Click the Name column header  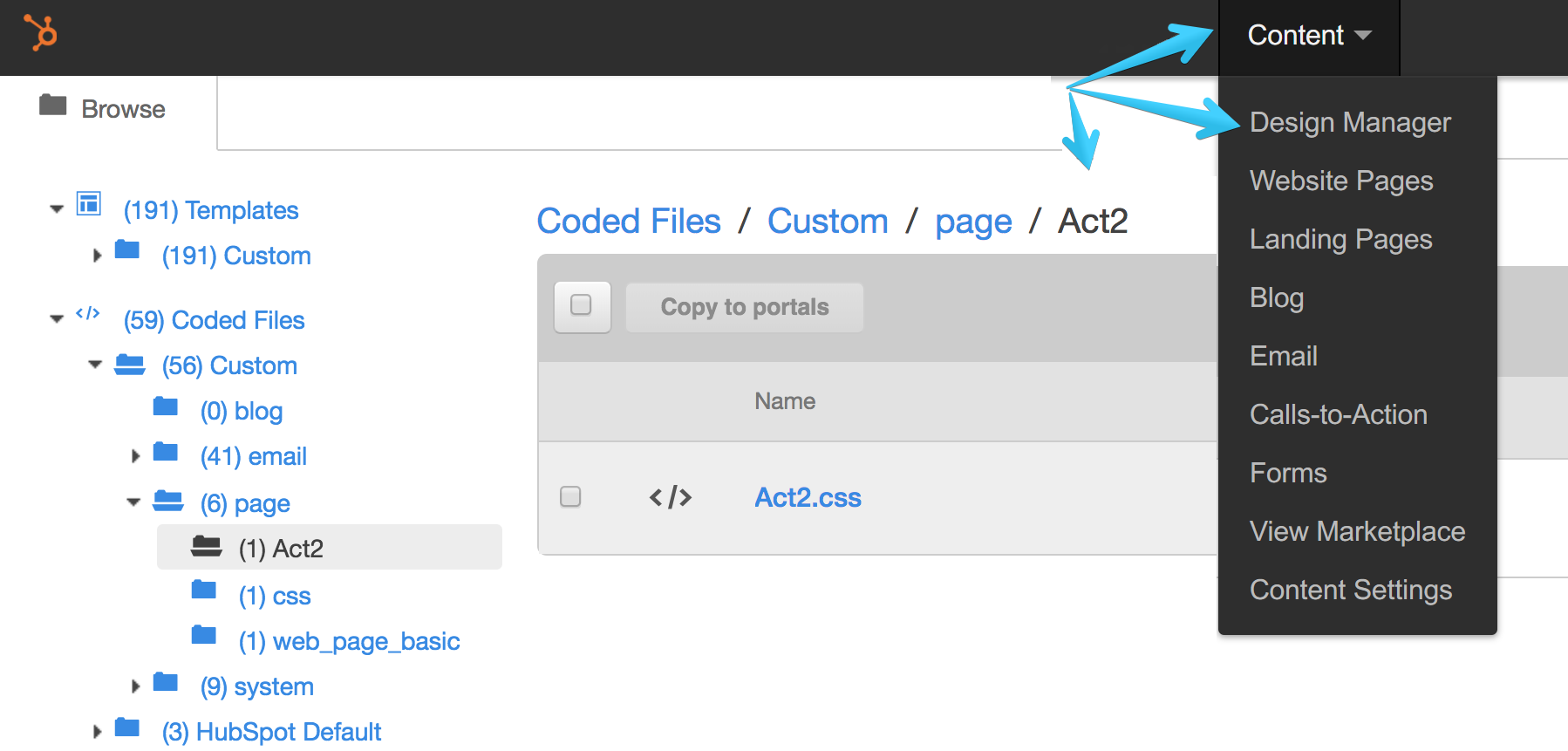pyautogui.click(x=785, y=401)
